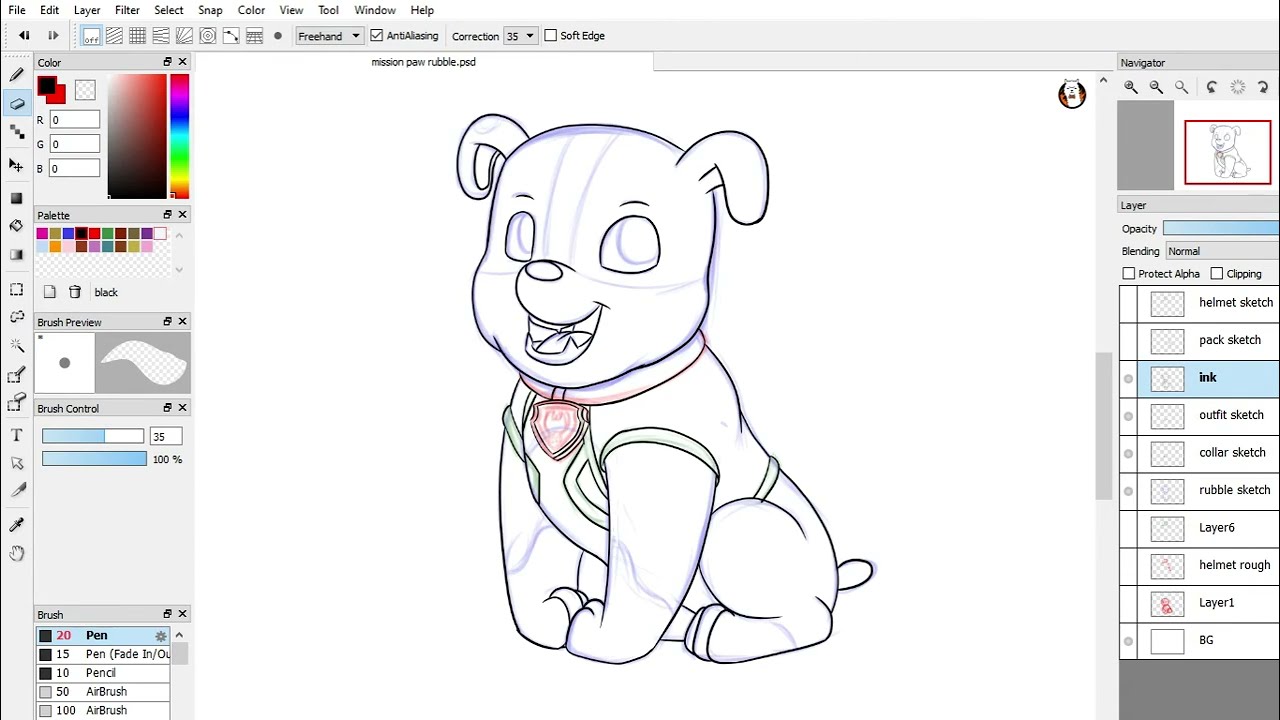This screenshot has width=1280, height=720.
Task: Select the helmet sketch layer
Action: pyautogui.click(x=1199, y=303)
